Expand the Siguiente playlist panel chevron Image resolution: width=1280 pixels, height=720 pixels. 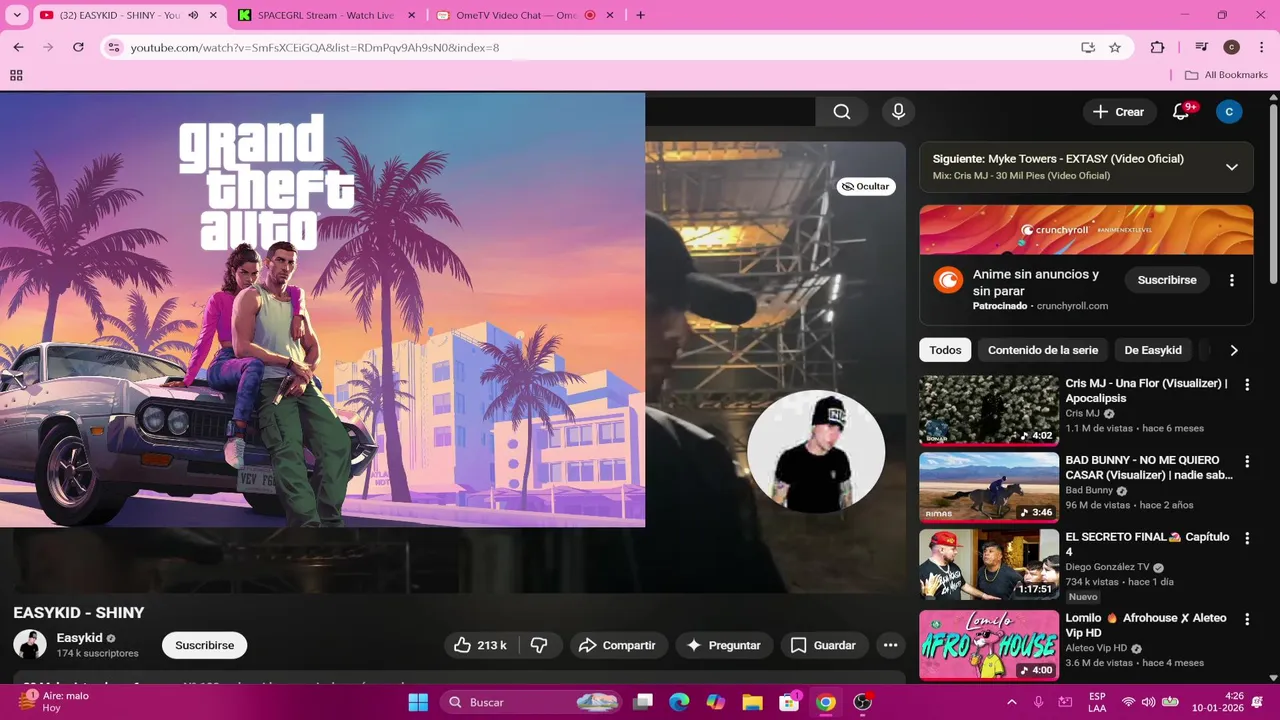[x=1232, y=167]
